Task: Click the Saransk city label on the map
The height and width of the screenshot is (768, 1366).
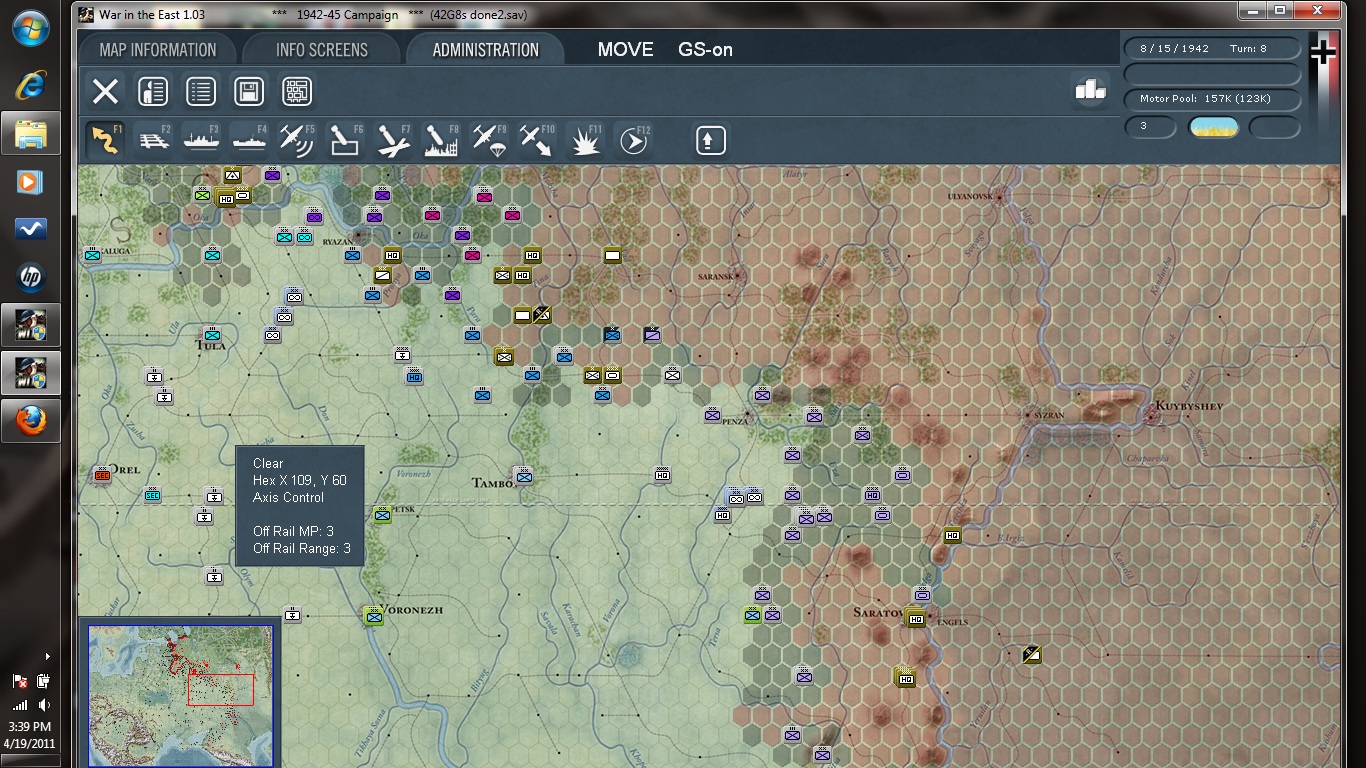Action: (717, 275)
